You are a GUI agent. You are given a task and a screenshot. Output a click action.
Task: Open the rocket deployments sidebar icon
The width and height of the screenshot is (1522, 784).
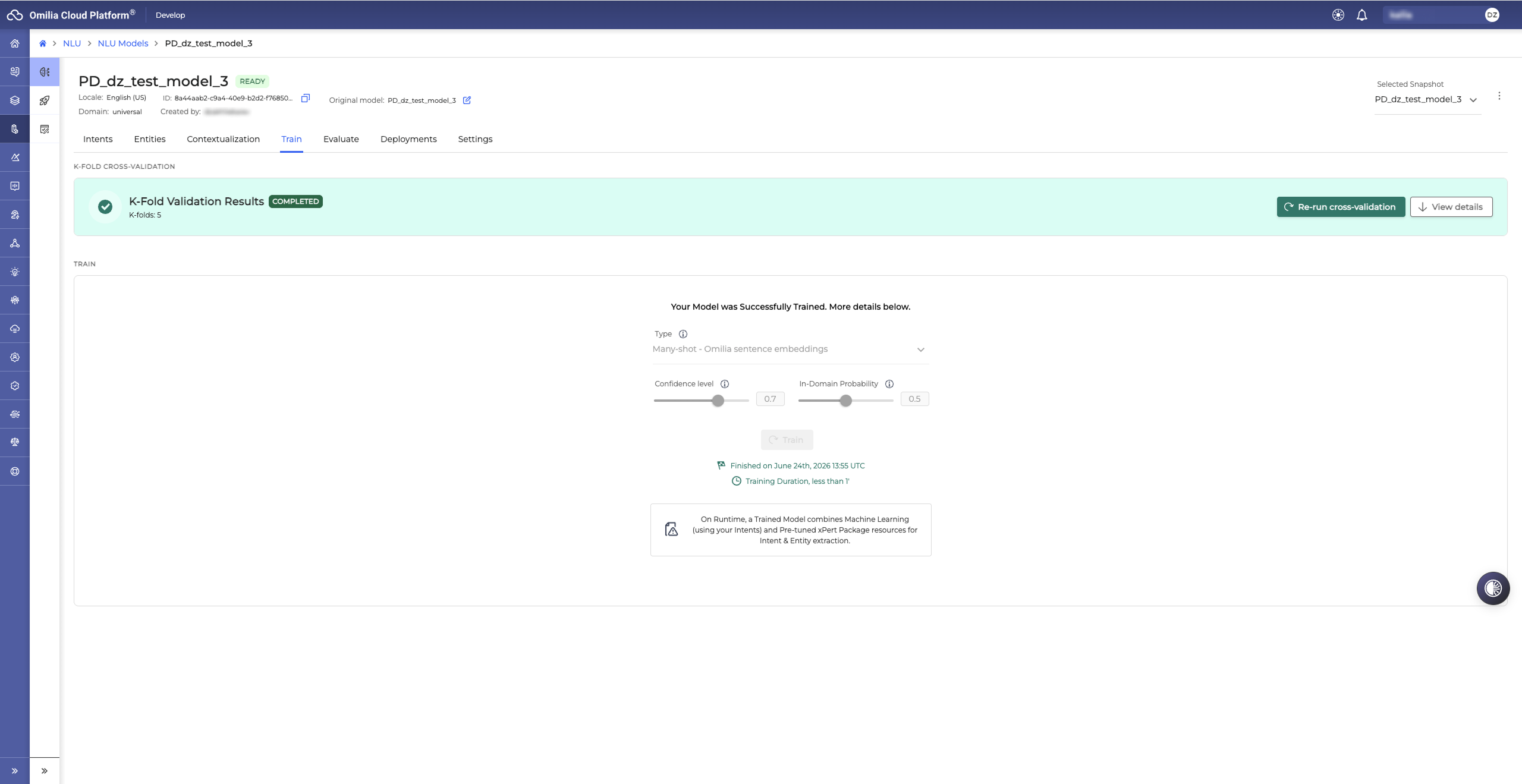tap(45, 100)
